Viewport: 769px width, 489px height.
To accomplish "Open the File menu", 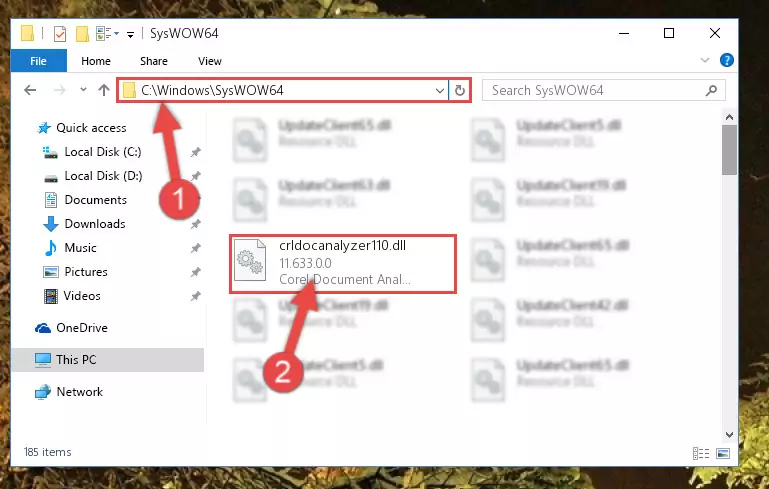I will click(38, 61).
